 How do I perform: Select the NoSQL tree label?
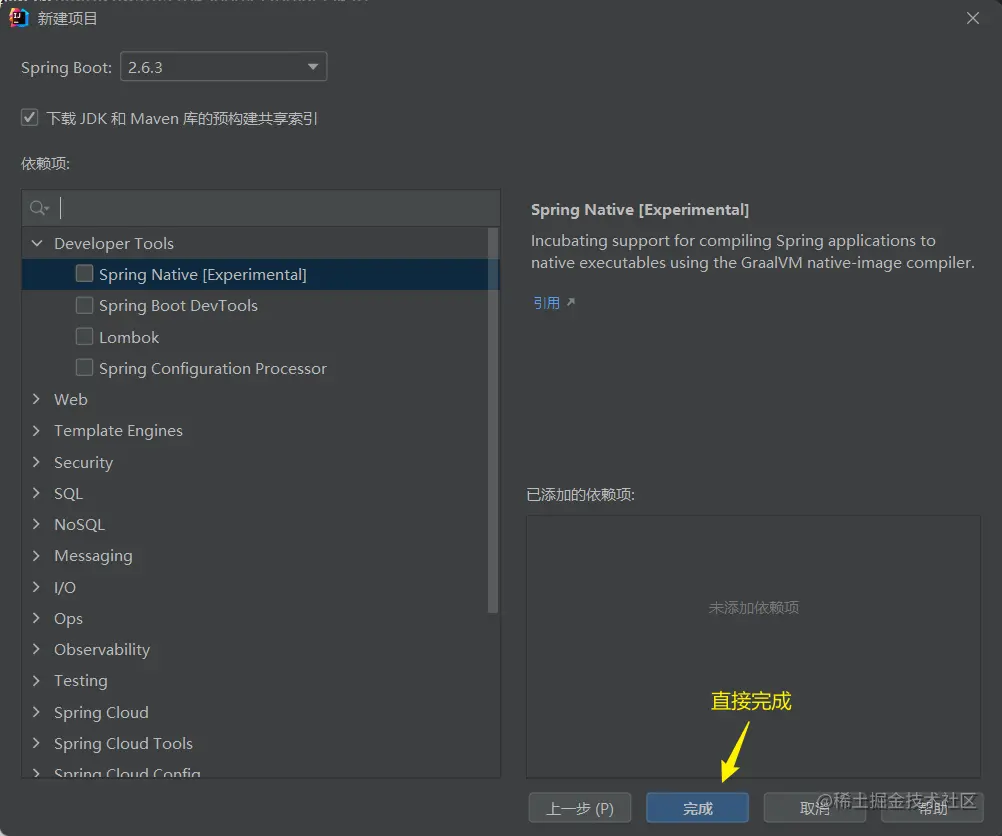point(79,525)
